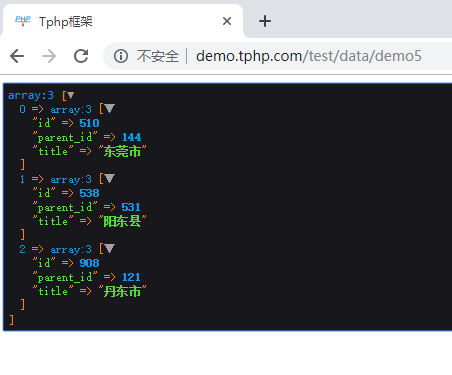This screenshot has width=452, height=375.
Task: Click the title value 阳东县
Action: click(122, 221)
